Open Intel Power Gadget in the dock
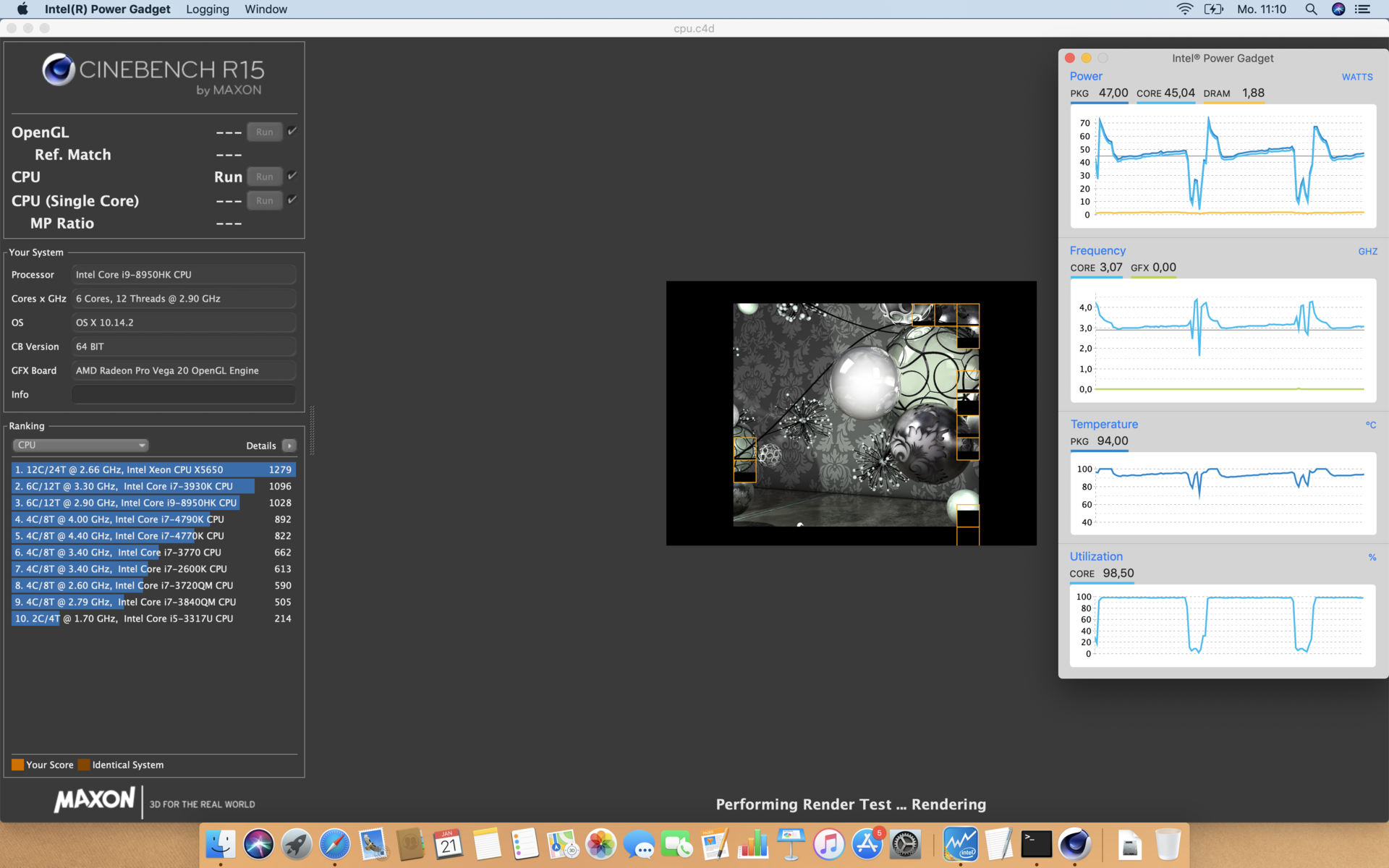 click(961, 843)
